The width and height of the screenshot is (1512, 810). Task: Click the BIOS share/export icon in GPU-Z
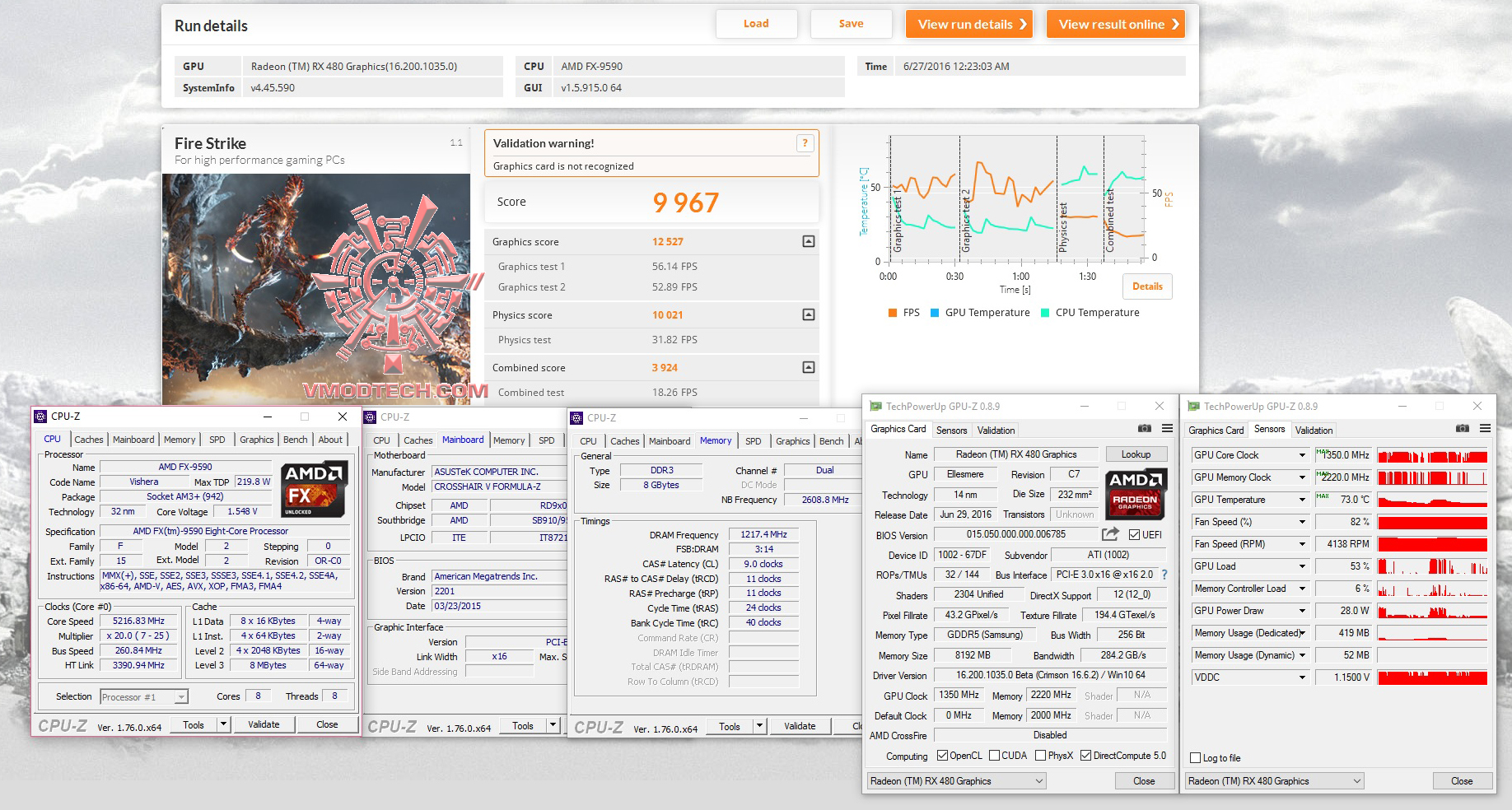pyautogui.click(x=1110, y=534)
